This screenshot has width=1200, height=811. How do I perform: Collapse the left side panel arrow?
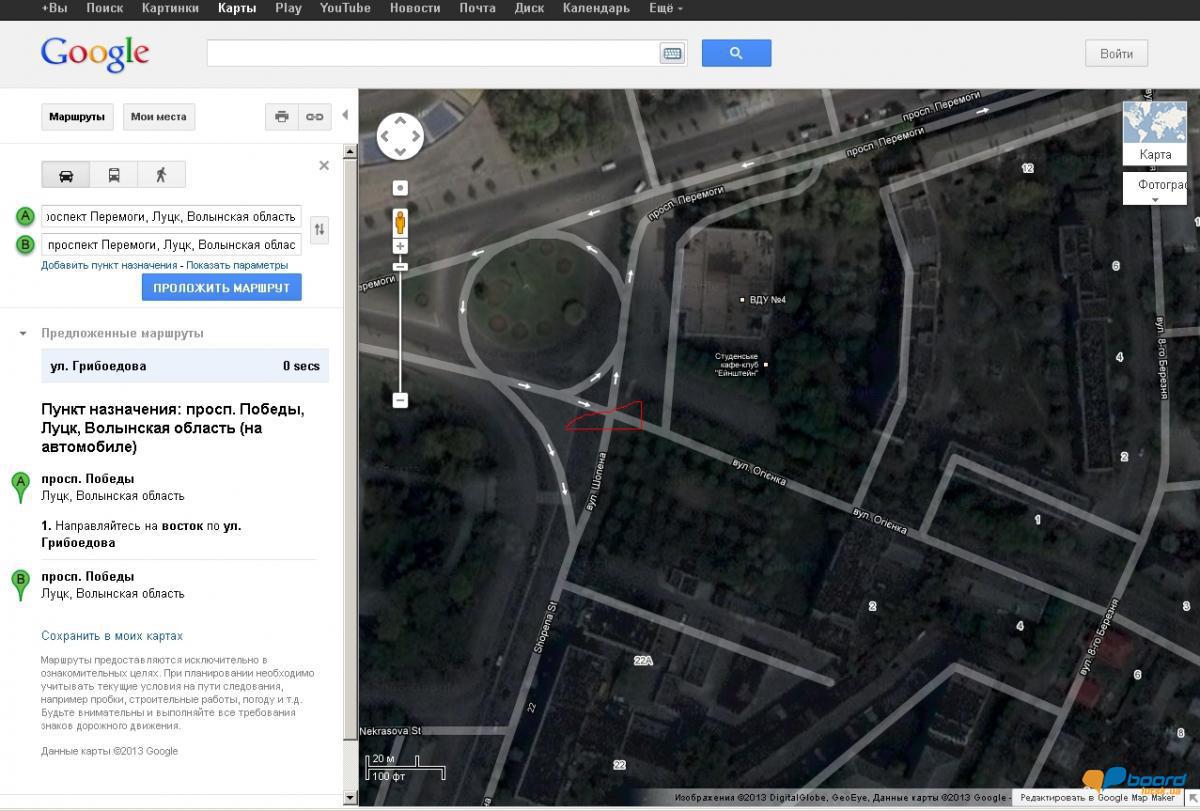345,115
